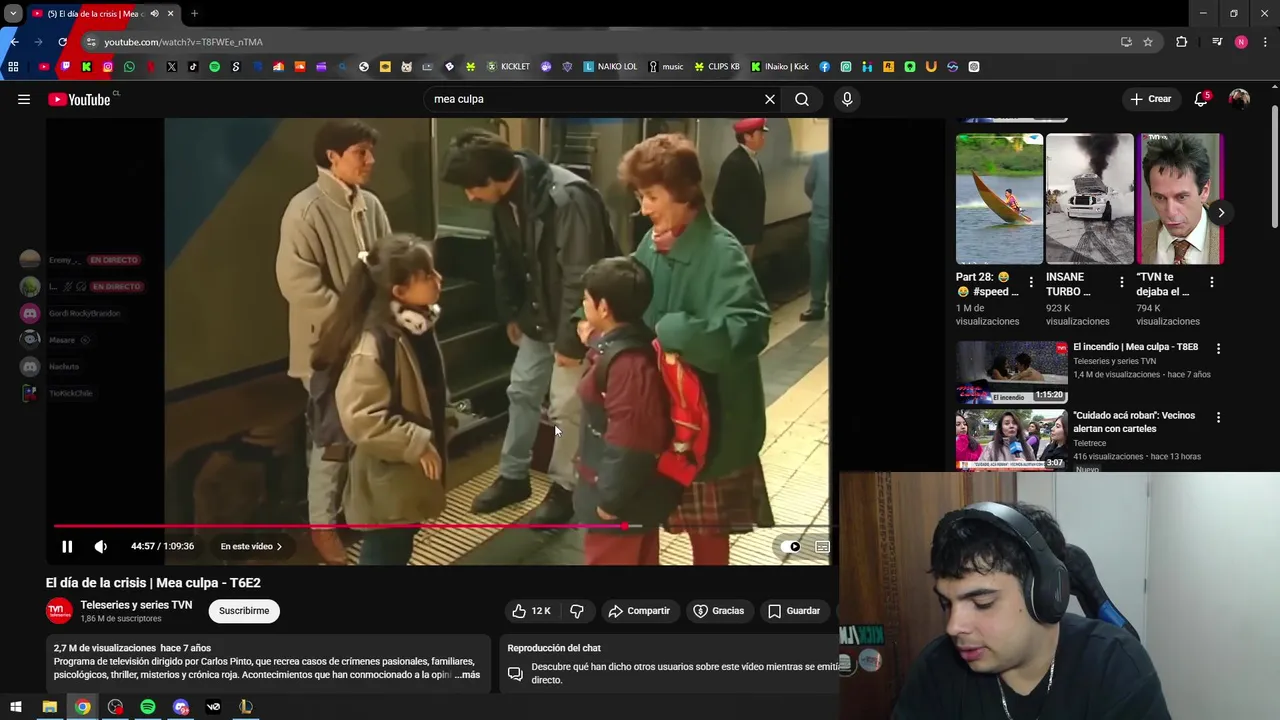Image resolution: width=1280 pixels, height=720 pixels.
Task: Open the Spotify bookmark icon
Action: point(214,67)
